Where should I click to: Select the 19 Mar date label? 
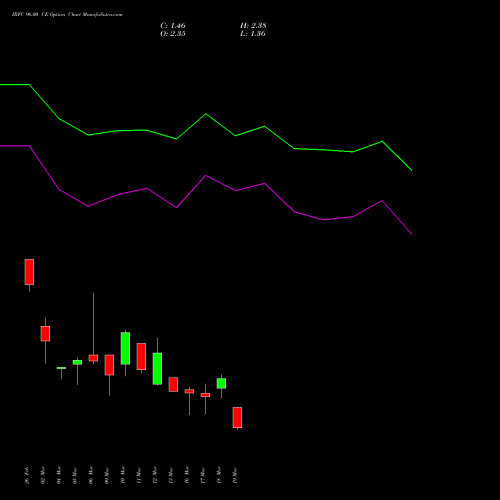(235, 475)
